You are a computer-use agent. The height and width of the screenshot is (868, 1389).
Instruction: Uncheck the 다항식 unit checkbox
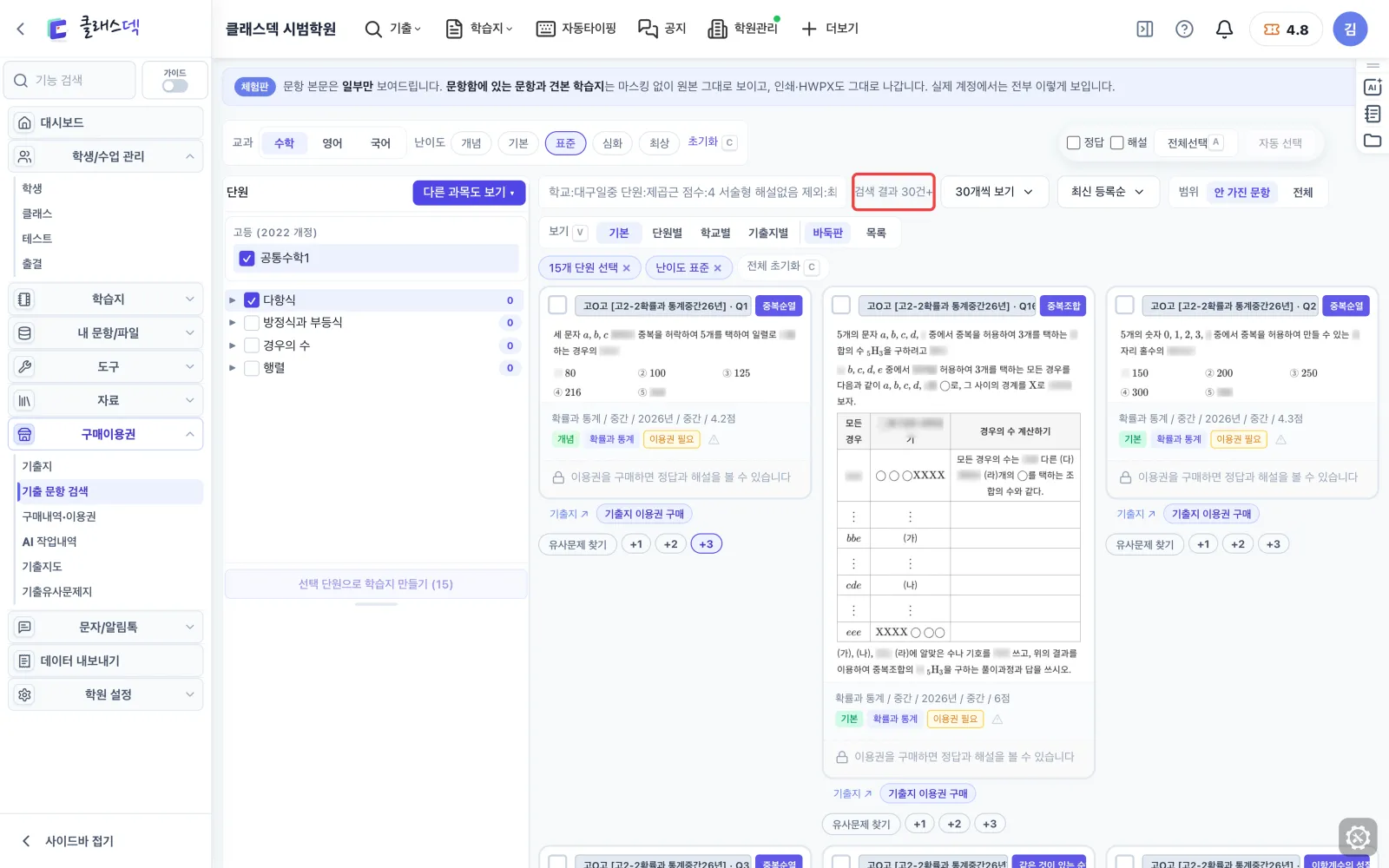coord(252,299)
